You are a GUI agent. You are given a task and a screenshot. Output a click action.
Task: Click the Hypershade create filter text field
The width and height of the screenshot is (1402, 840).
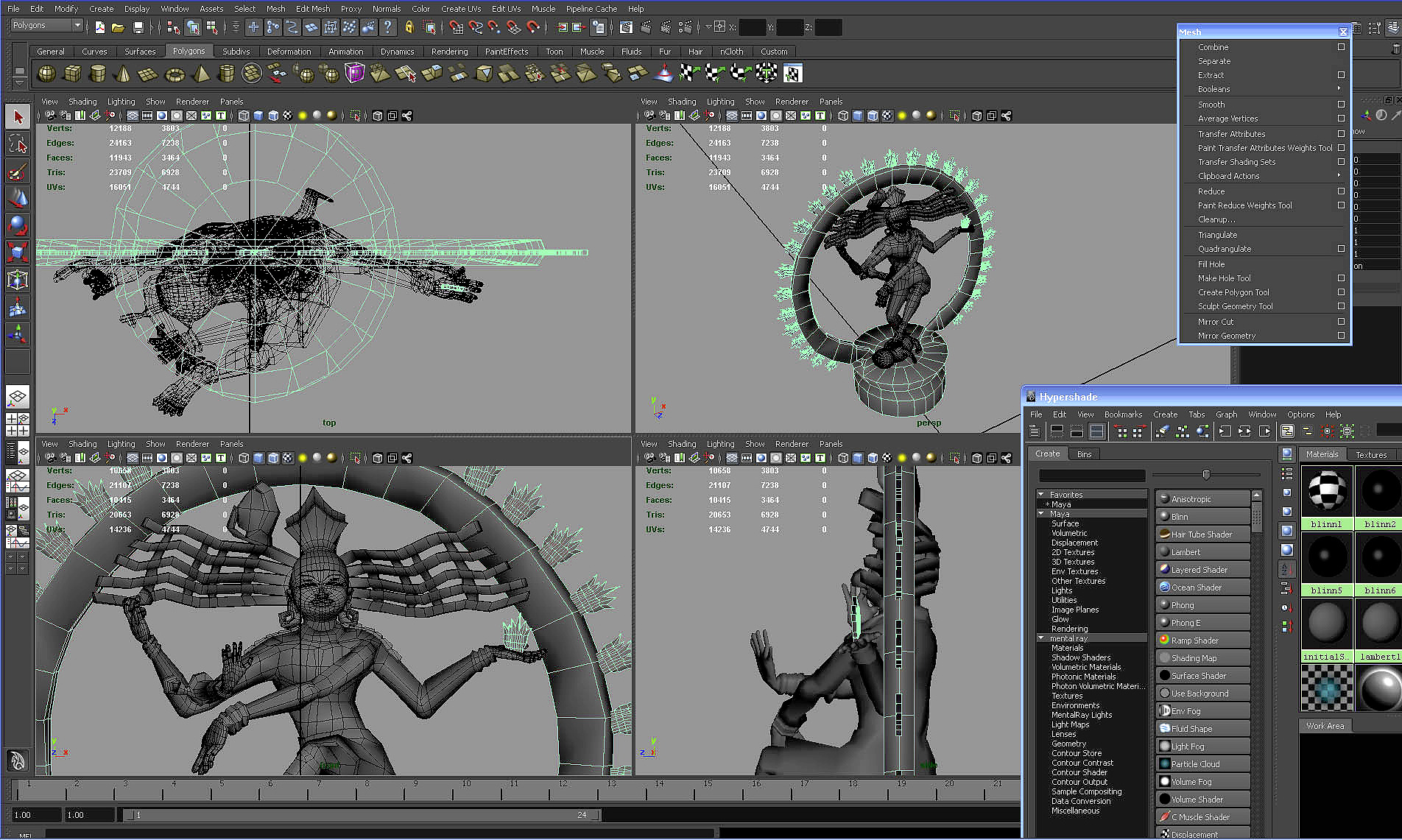tap(1092, 476)
